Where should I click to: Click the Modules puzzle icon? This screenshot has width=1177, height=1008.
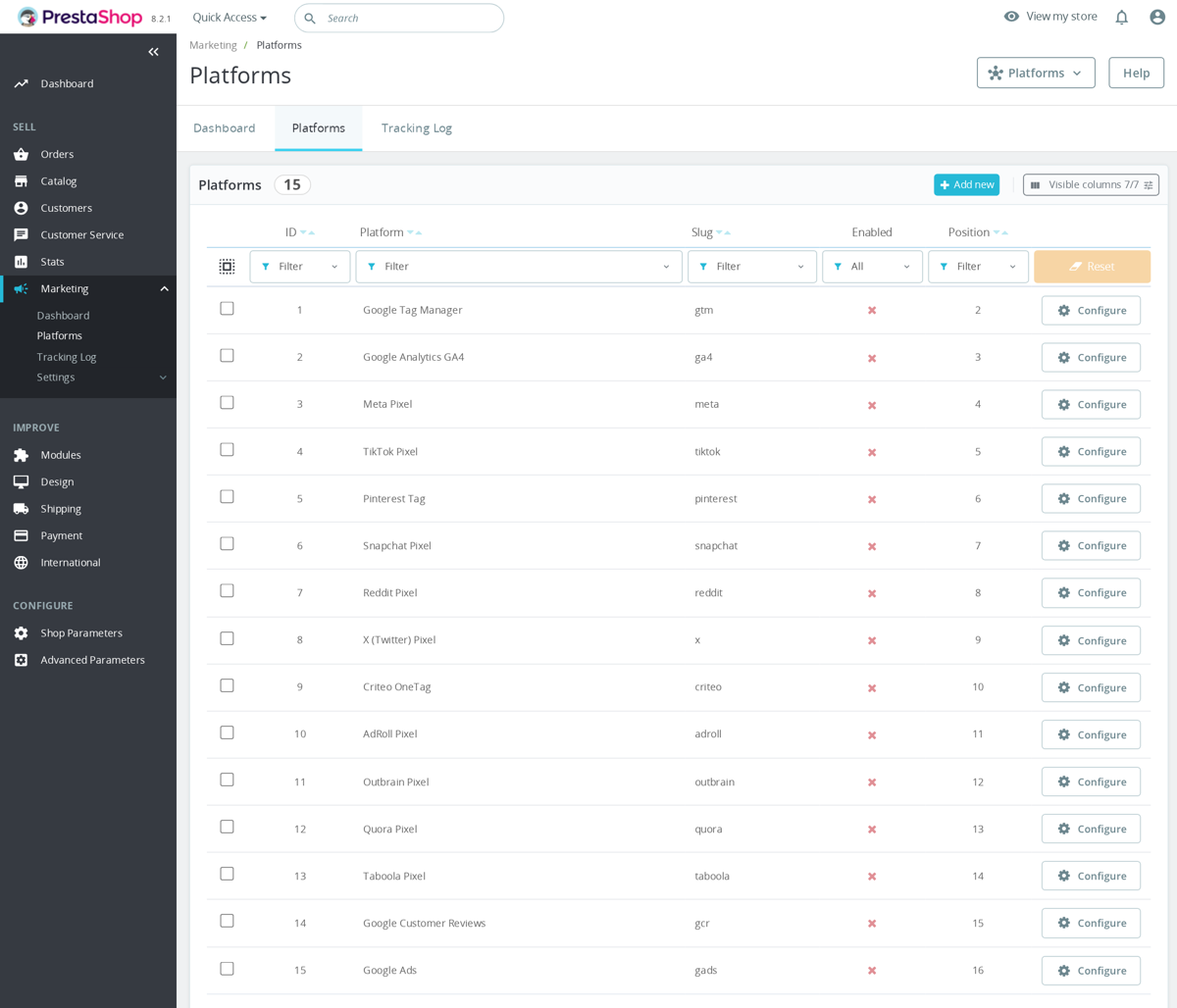[21, 455]
